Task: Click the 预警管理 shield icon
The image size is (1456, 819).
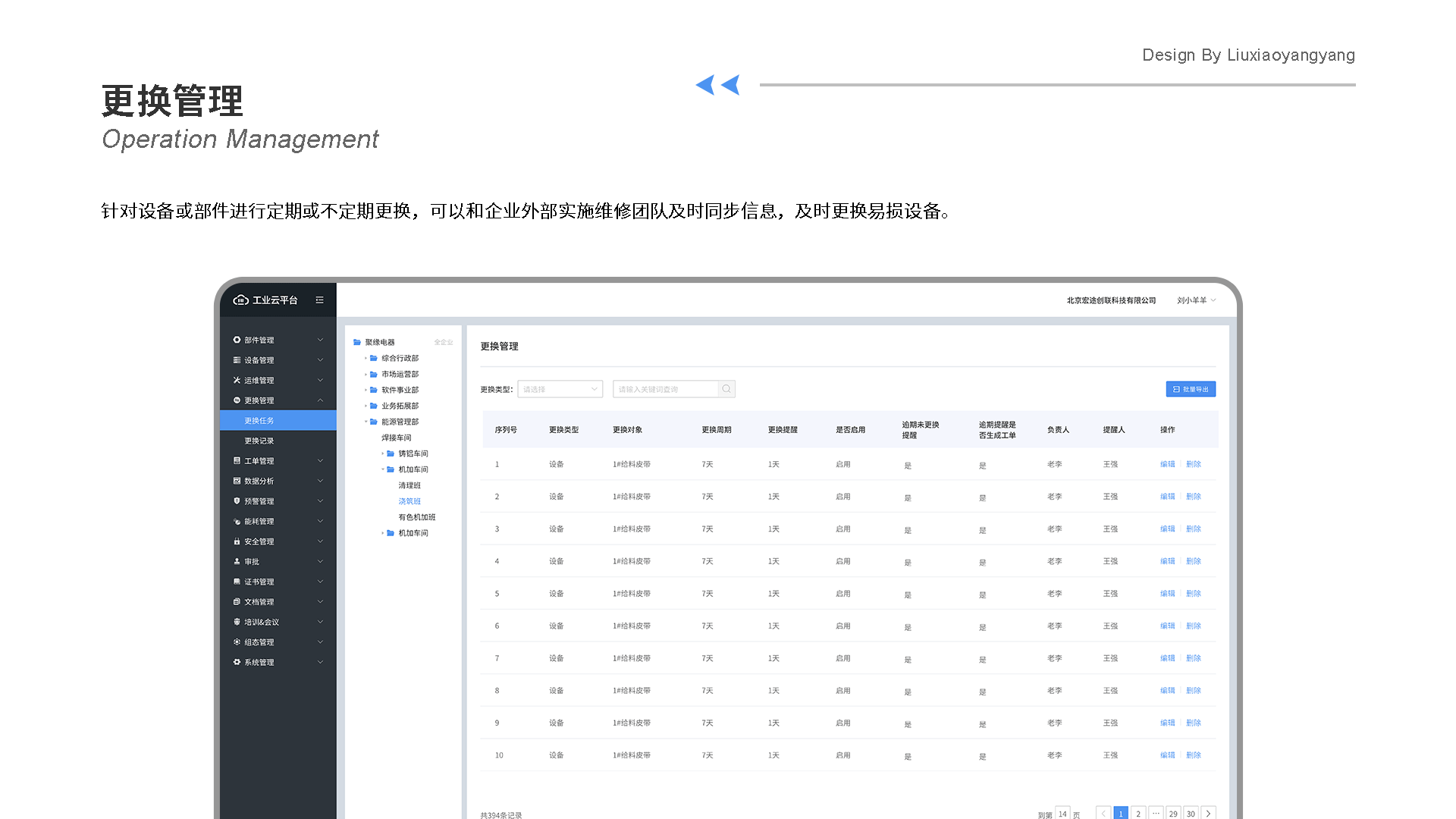Action: pos(237,500)
